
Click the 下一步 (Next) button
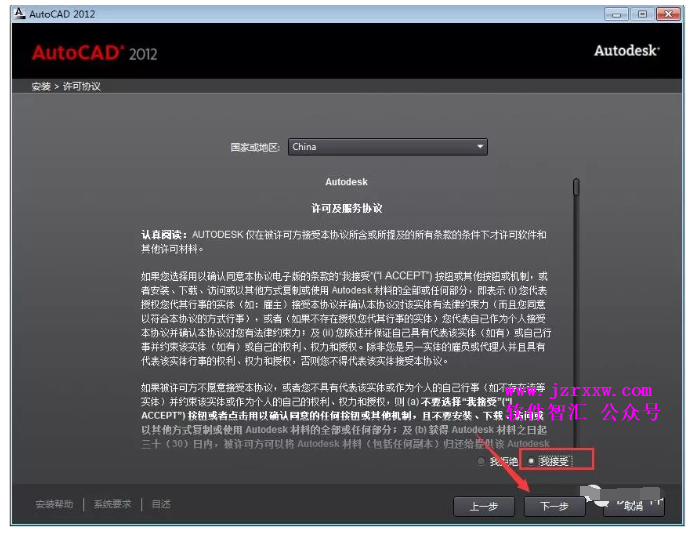pos(555,506)
